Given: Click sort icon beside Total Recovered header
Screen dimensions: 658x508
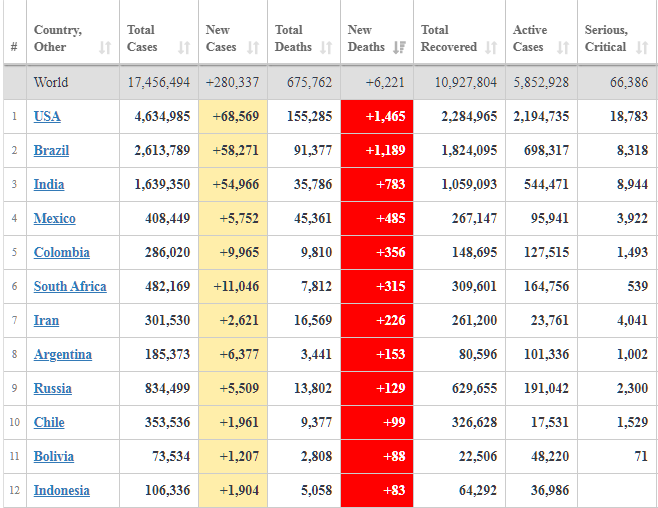Looking at the screenshot, I should (x=491, y=47).
